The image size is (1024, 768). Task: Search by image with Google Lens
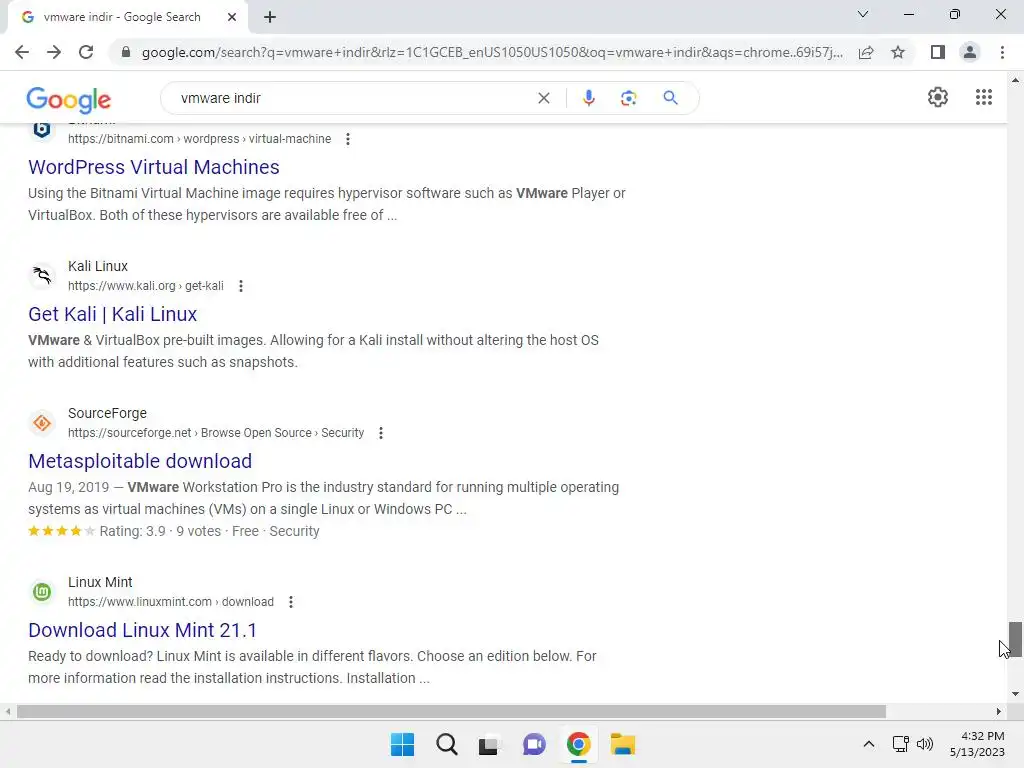tap(628, 98)
